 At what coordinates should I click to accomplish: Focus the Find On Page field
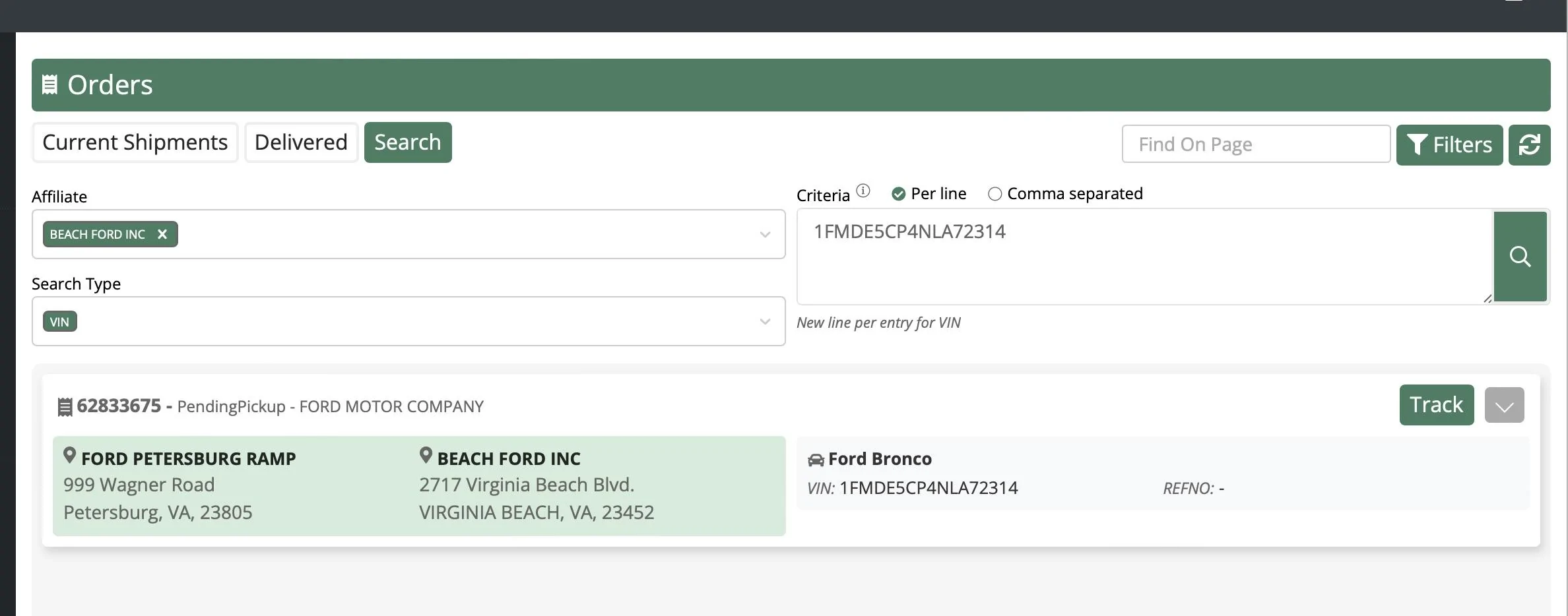point(1256,144)
